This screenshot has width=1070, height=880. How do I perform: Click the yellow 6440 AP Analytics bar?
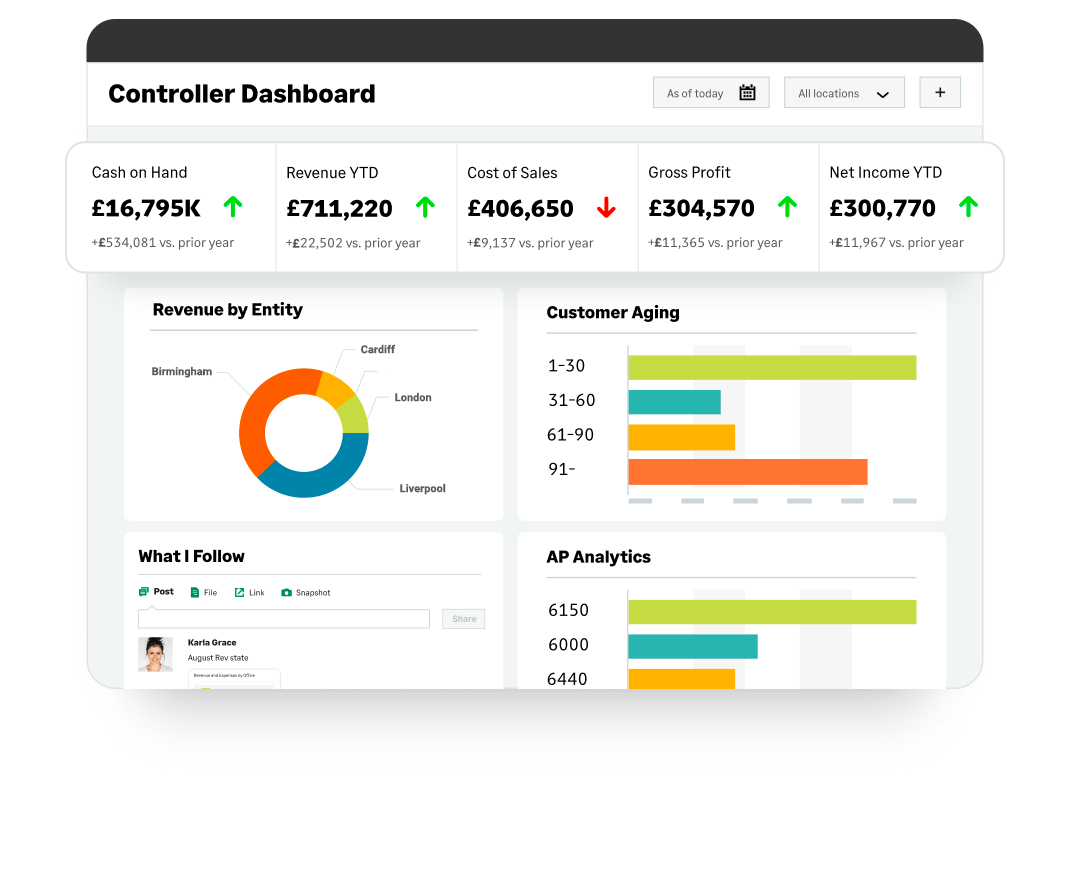(681, 679)
